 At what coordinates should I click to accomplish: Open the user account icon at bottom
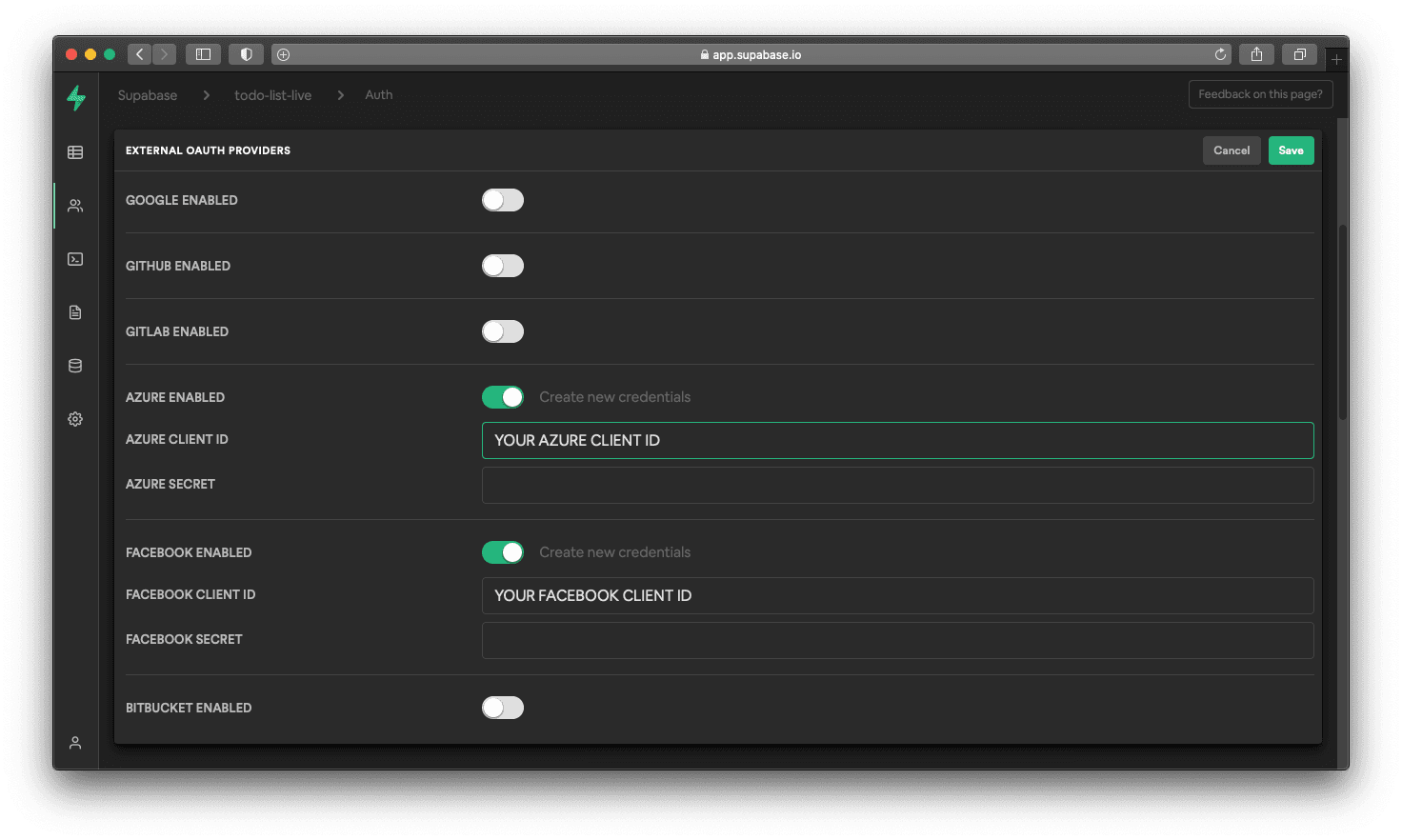click(75, 743)
